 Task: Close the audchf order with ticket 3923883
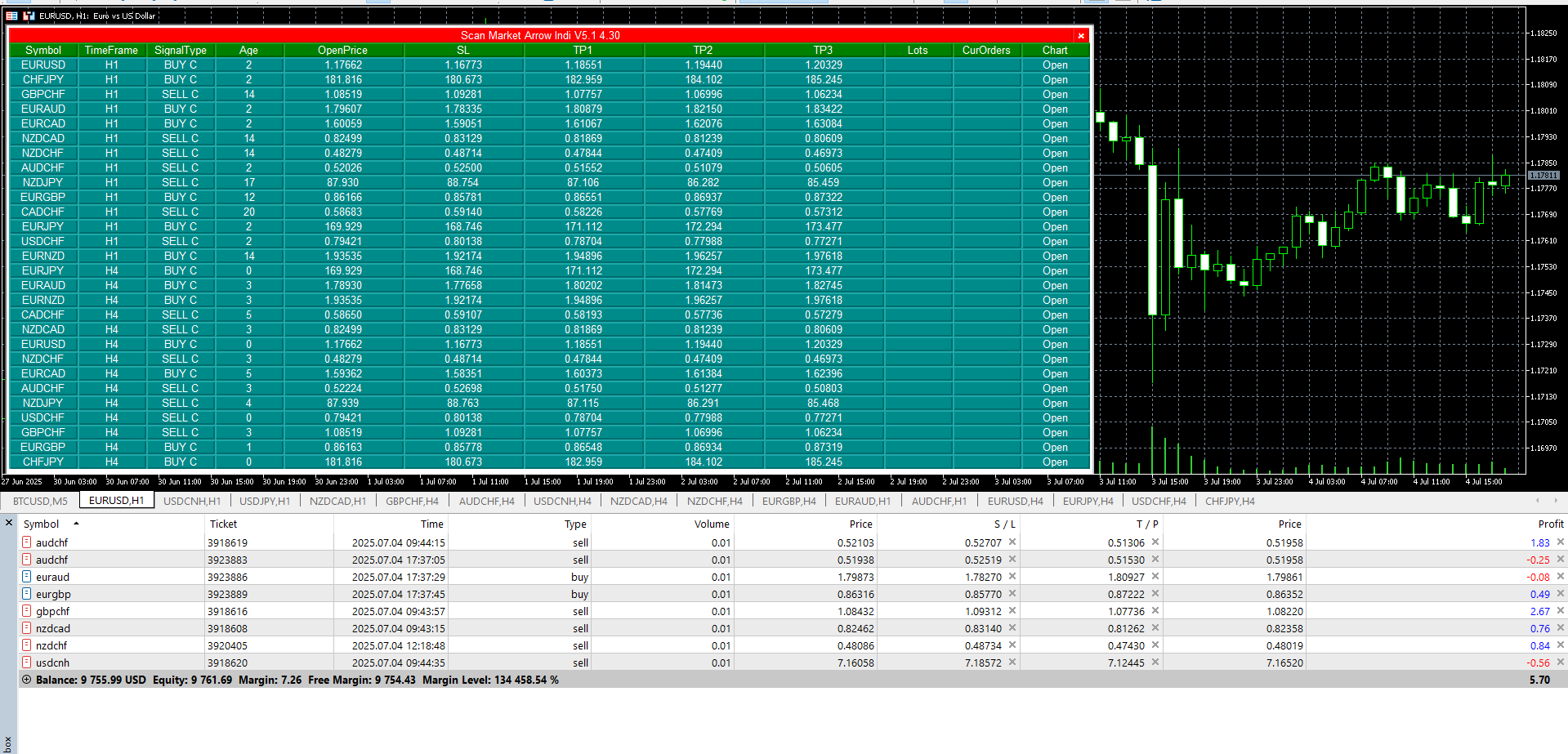click(1560, 560)
